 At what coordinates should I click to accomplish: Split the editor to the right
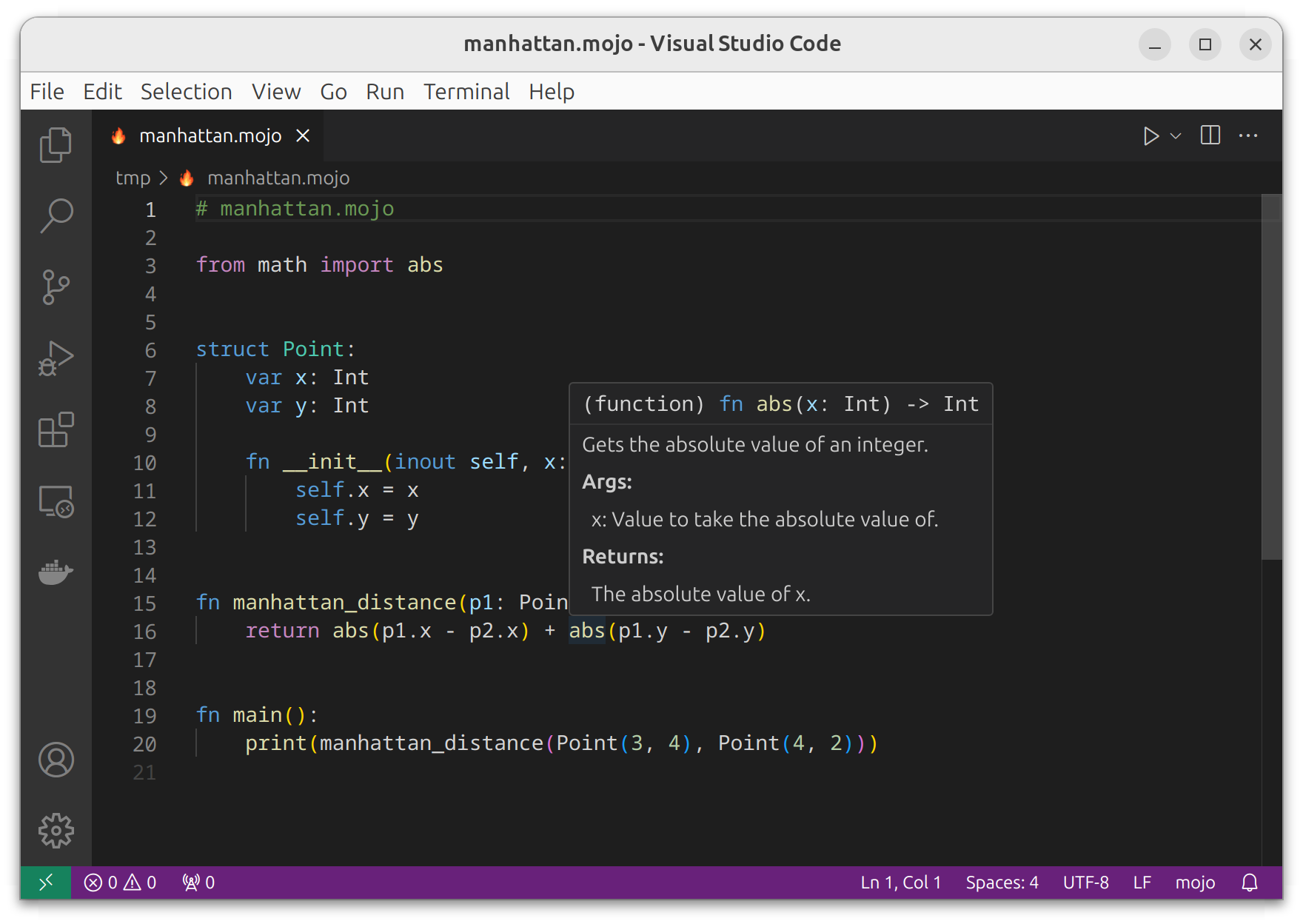point(1210,135)
